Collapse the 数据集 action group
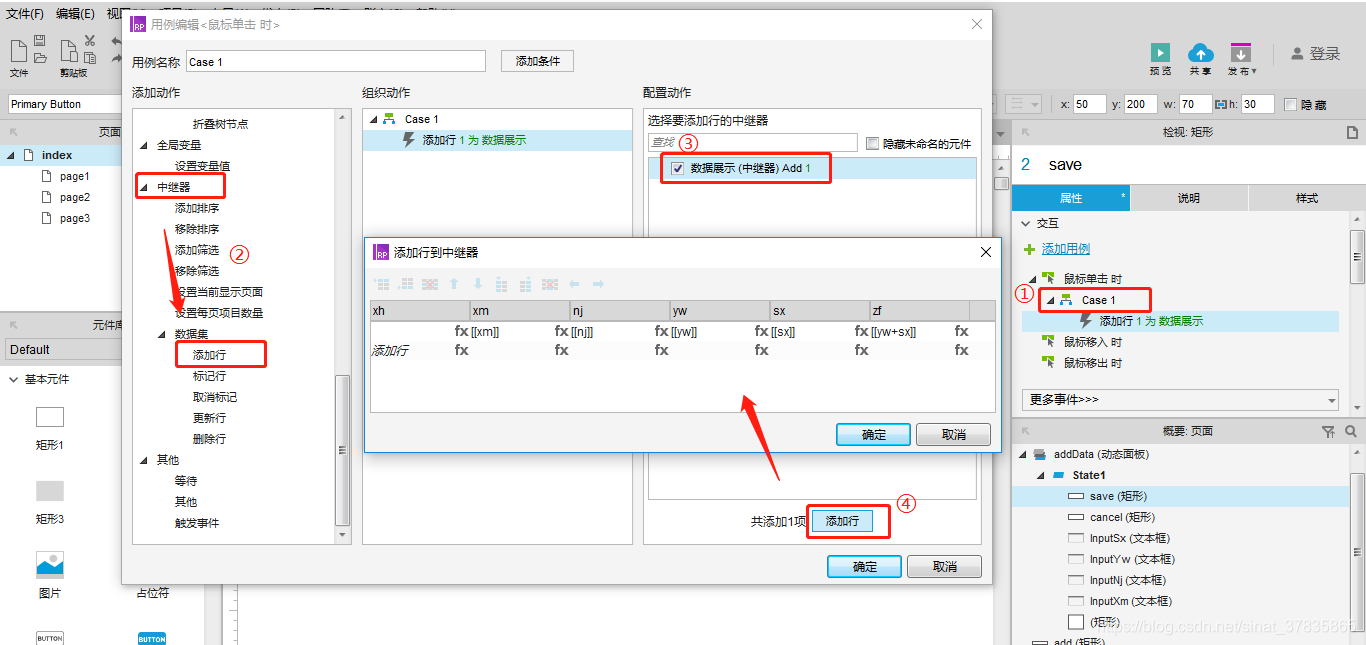The width and height of the screenshot is (1366, 645). pos(161,334)
